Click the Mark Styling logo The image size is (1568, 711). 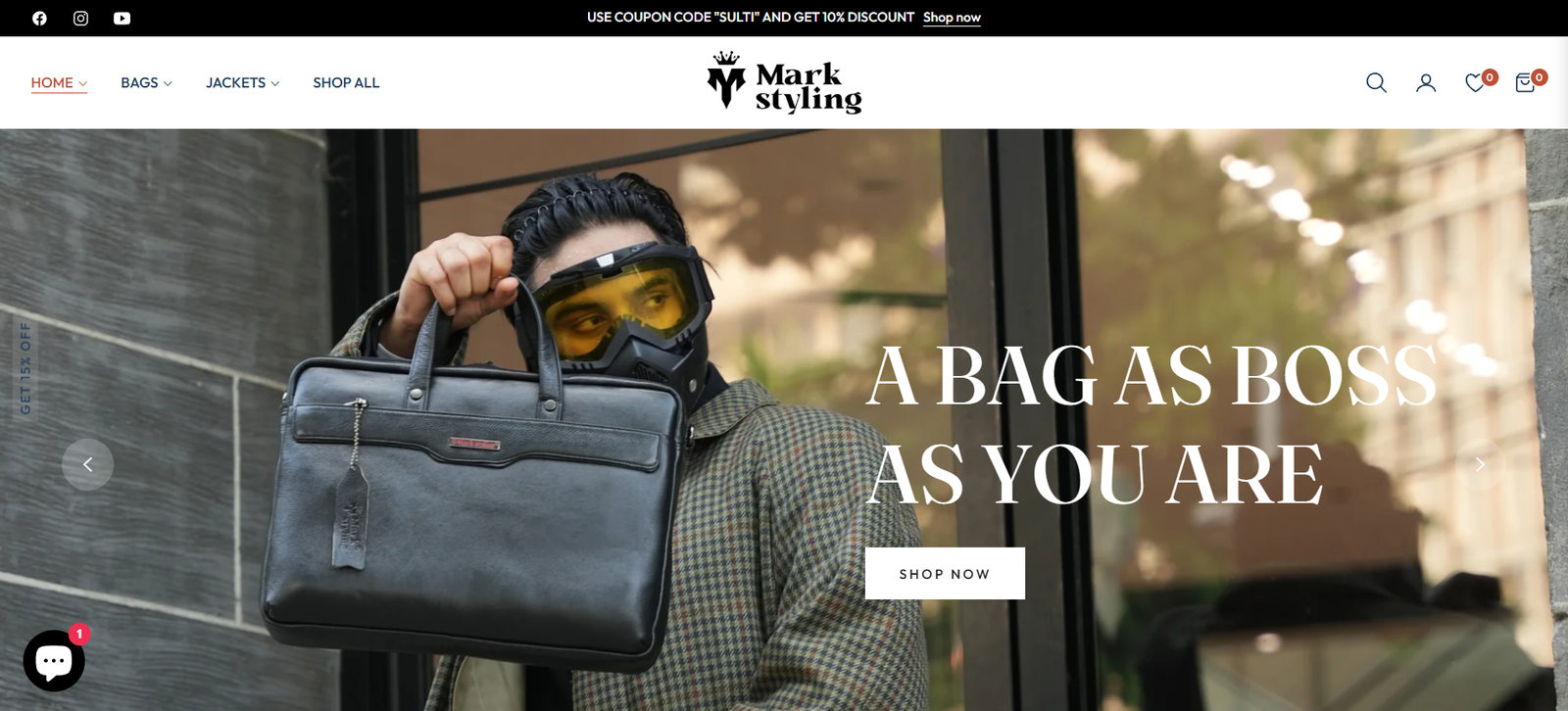click(x=784, y=82)
